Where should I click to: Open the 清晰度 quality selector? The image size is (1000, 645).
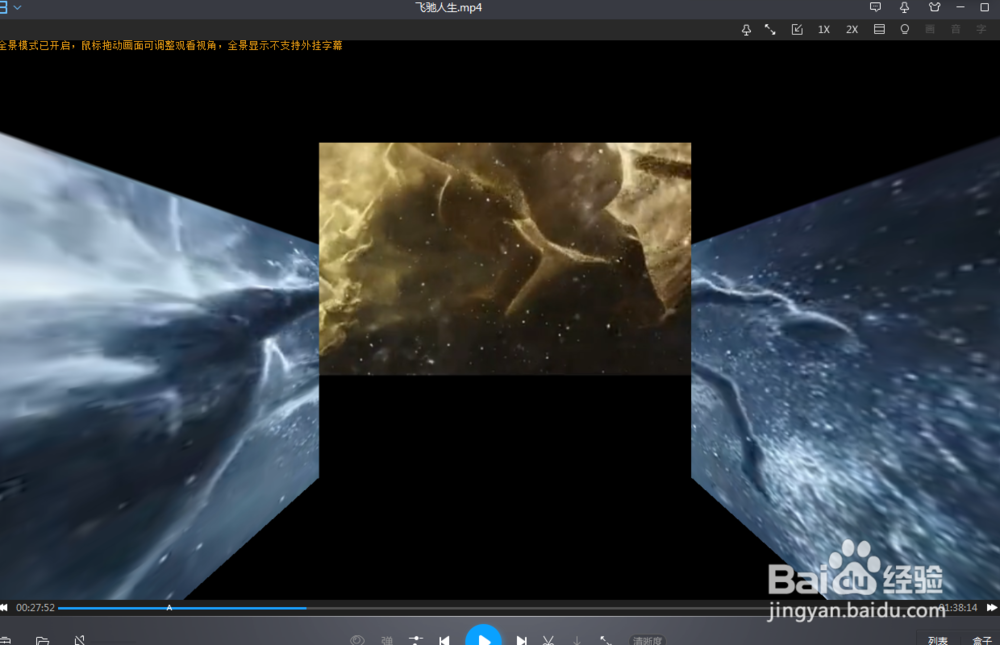[647, 640]
